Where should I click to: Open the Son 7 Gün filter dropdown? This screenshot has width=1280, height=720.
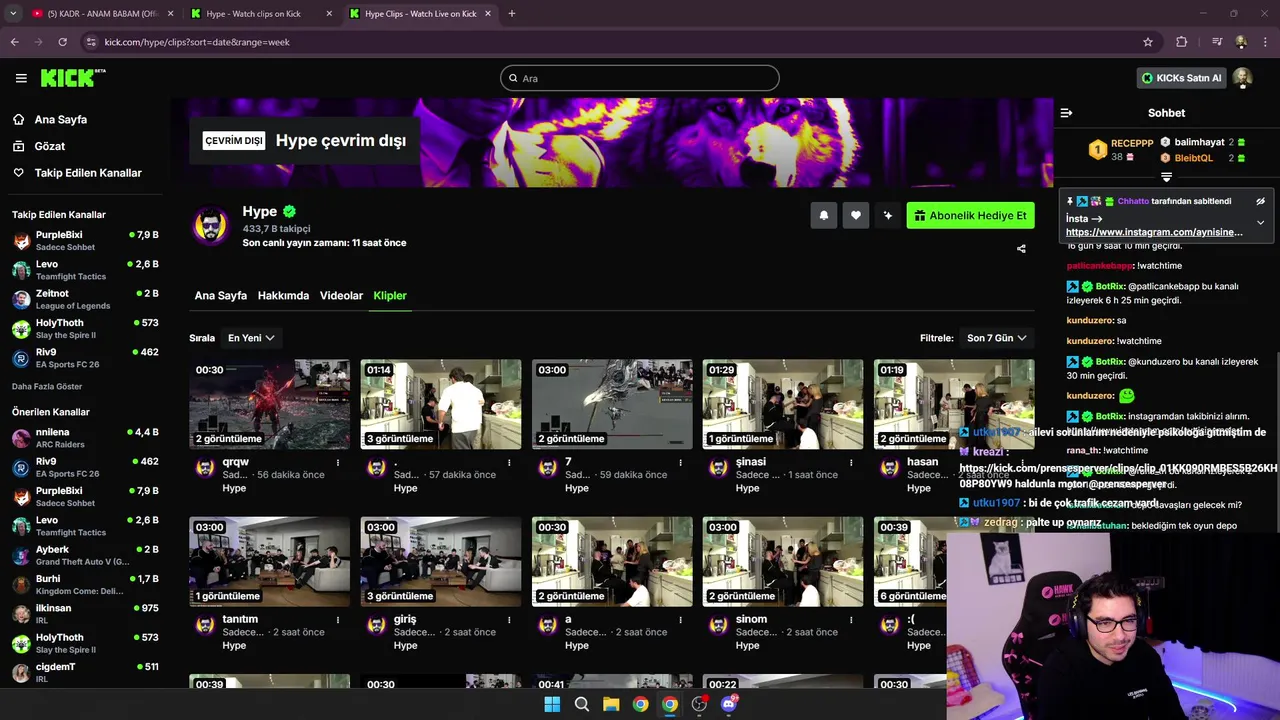[996, 338]
